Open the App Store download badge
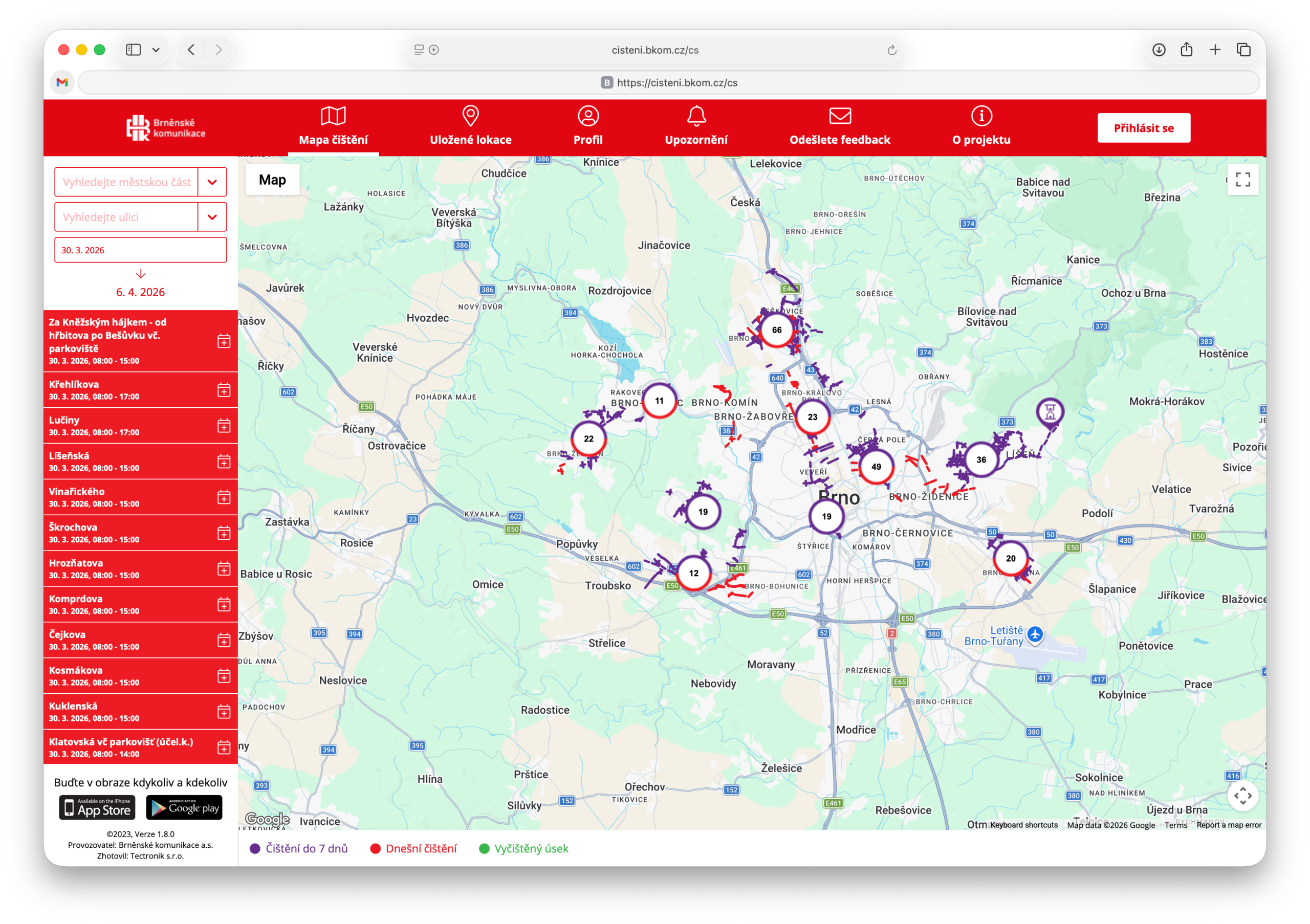This screenshot has height=924, width=1310. (97, 807)
